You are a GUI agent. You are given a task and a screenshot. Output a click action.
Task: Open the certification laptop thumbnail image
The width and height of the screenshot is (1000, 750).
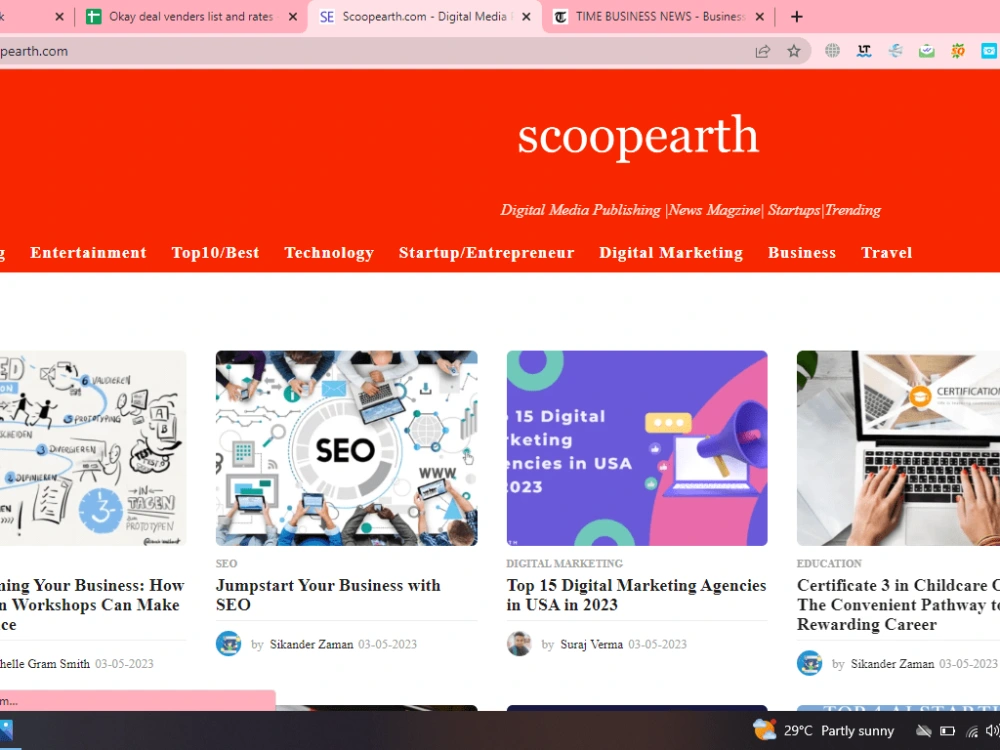898,448
